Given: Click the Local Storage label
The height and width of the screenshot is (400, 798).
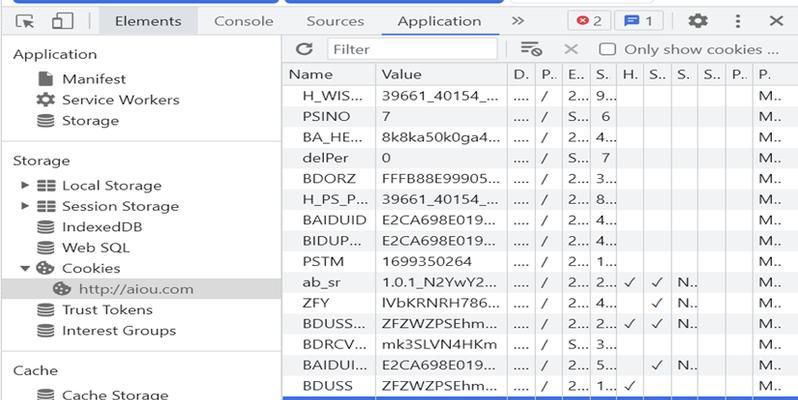Looking at the screenshot, I should [111, 185].
